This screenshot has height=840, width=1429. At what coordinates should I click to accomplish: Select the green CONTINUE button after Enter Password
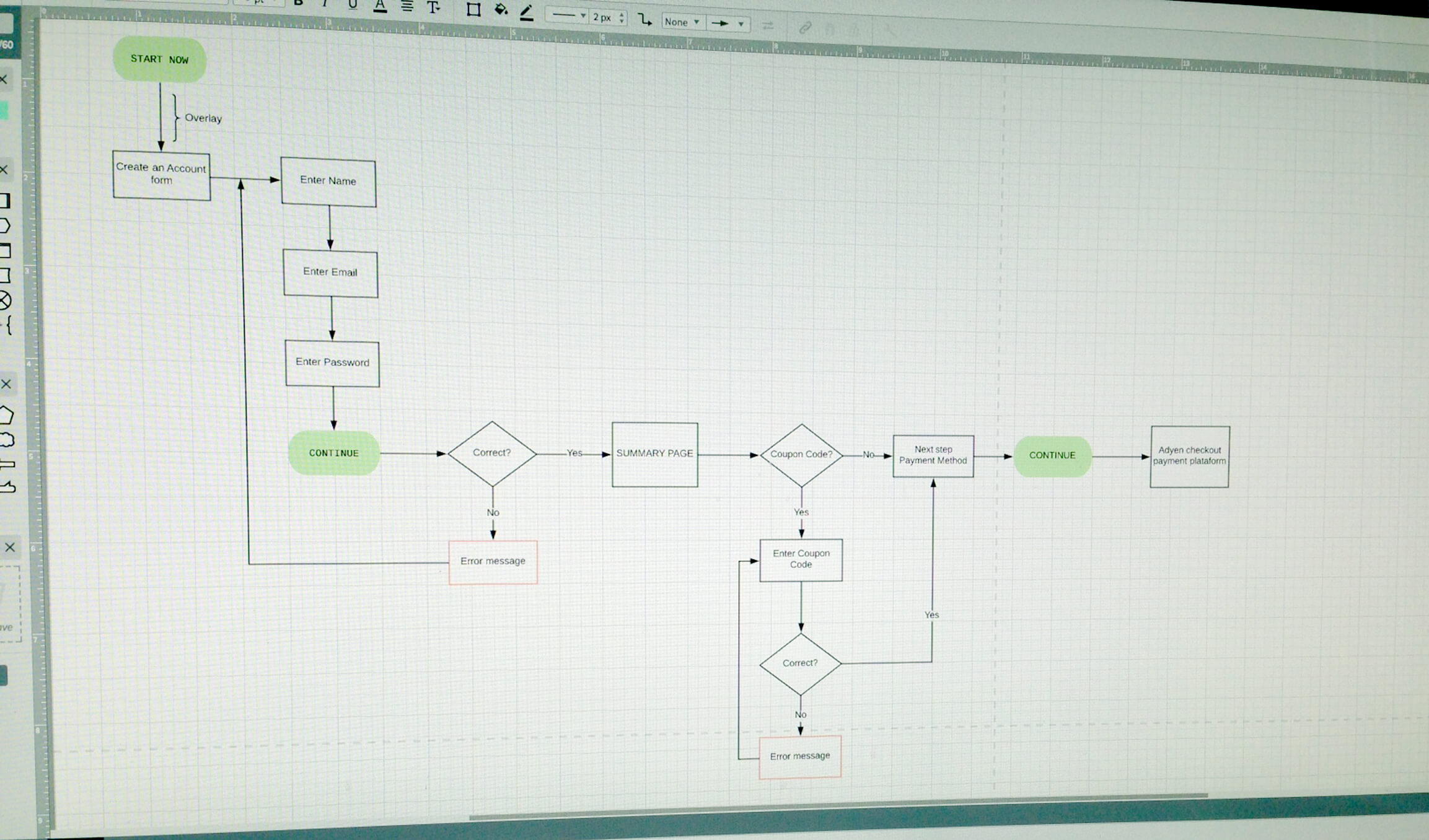coord(334,453)
